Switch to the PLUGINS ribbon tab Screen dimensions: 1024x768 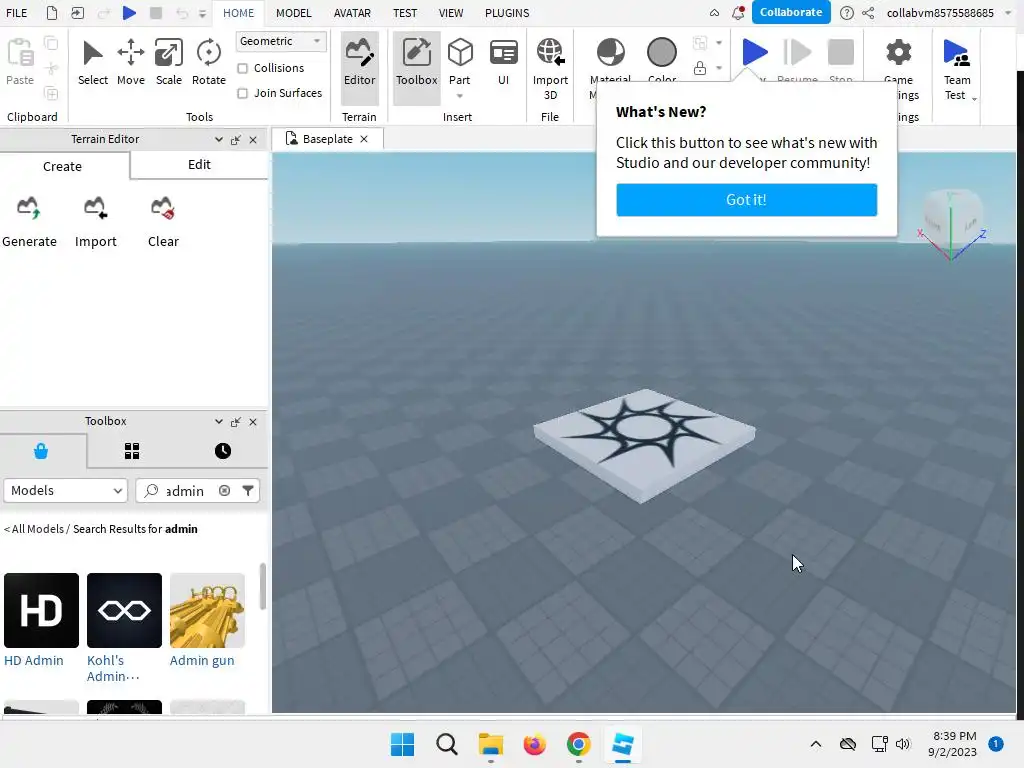(507, 13)
